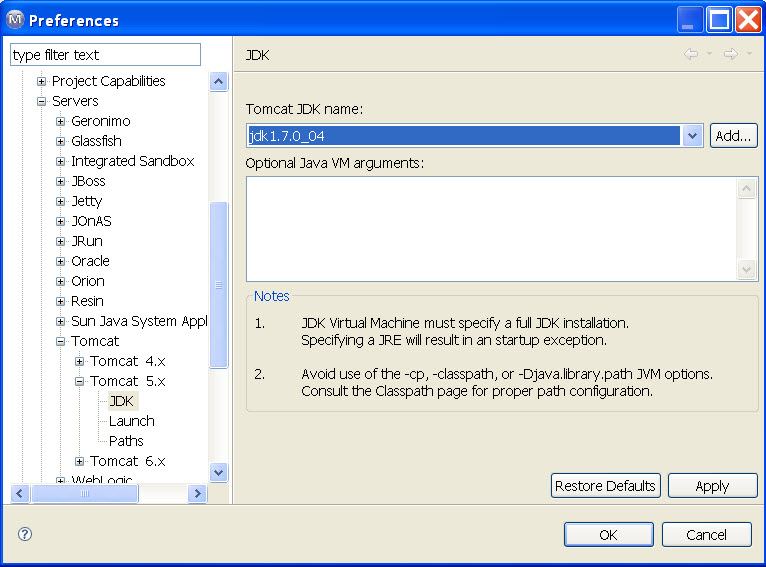
Task: Select the Glassfish tree label
Action: click(x=96, y=141)
